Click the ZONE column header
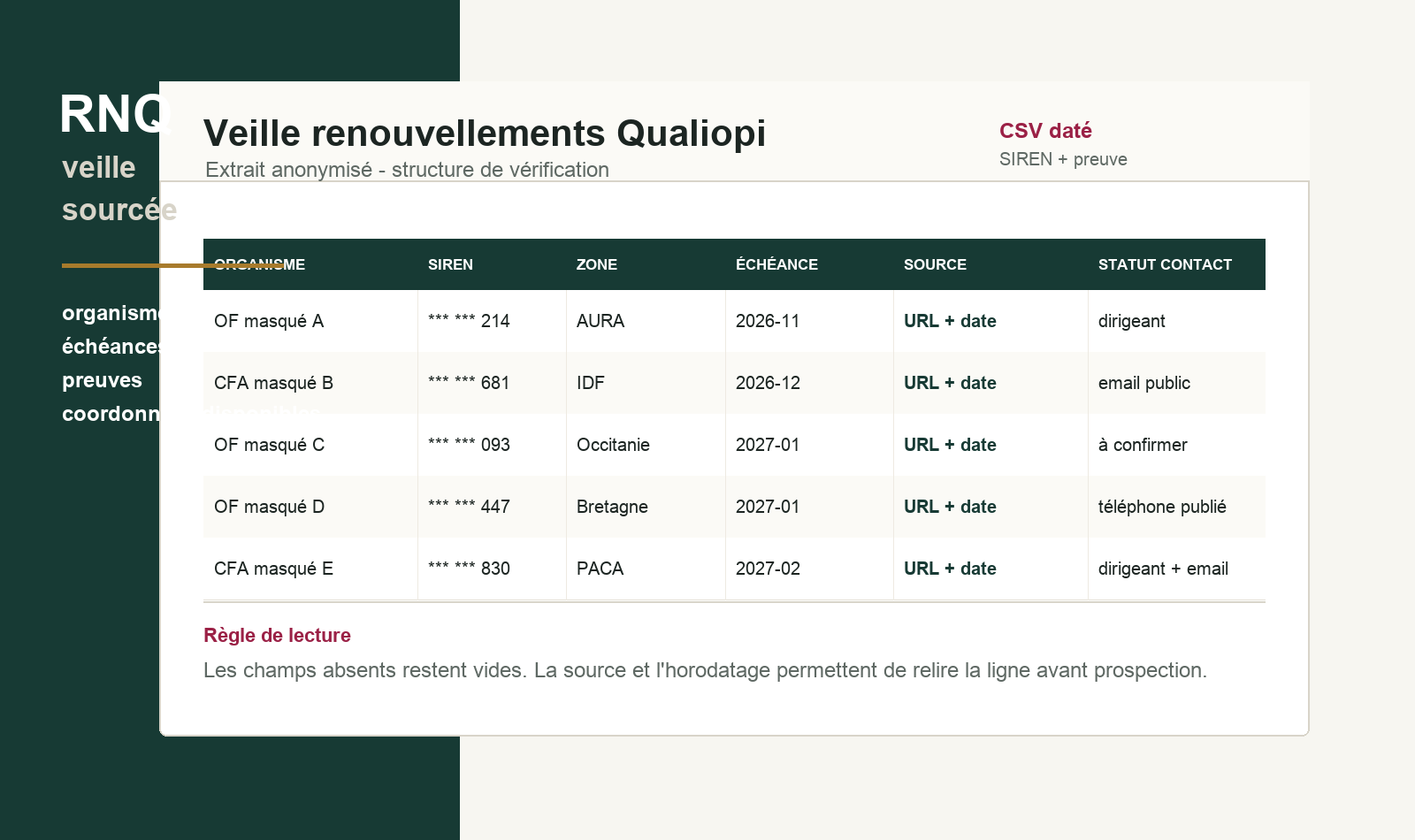Viewport: 1415px width, 840px height. click(597, 264)
